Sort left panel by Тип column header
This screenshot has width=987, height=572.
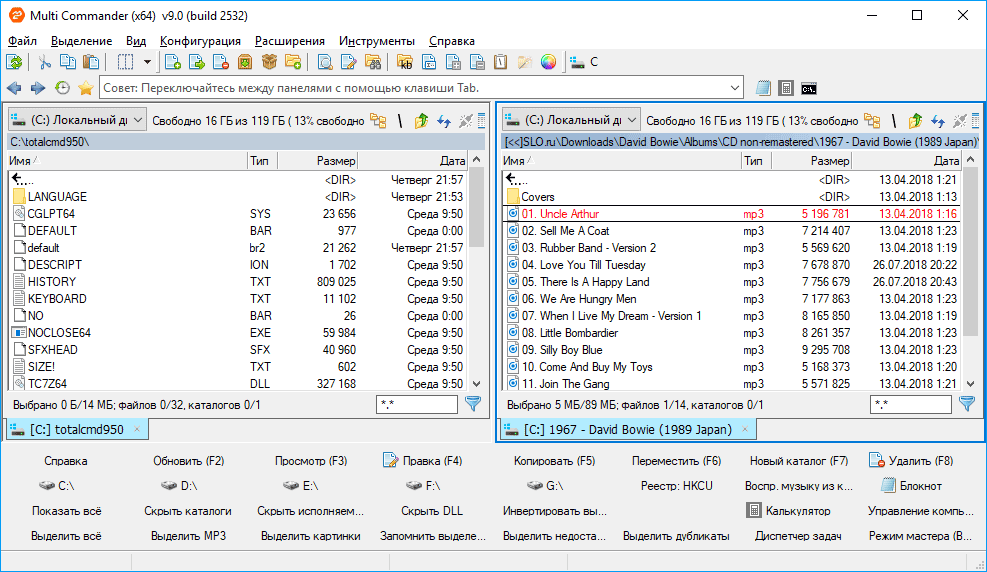(262, 160)
